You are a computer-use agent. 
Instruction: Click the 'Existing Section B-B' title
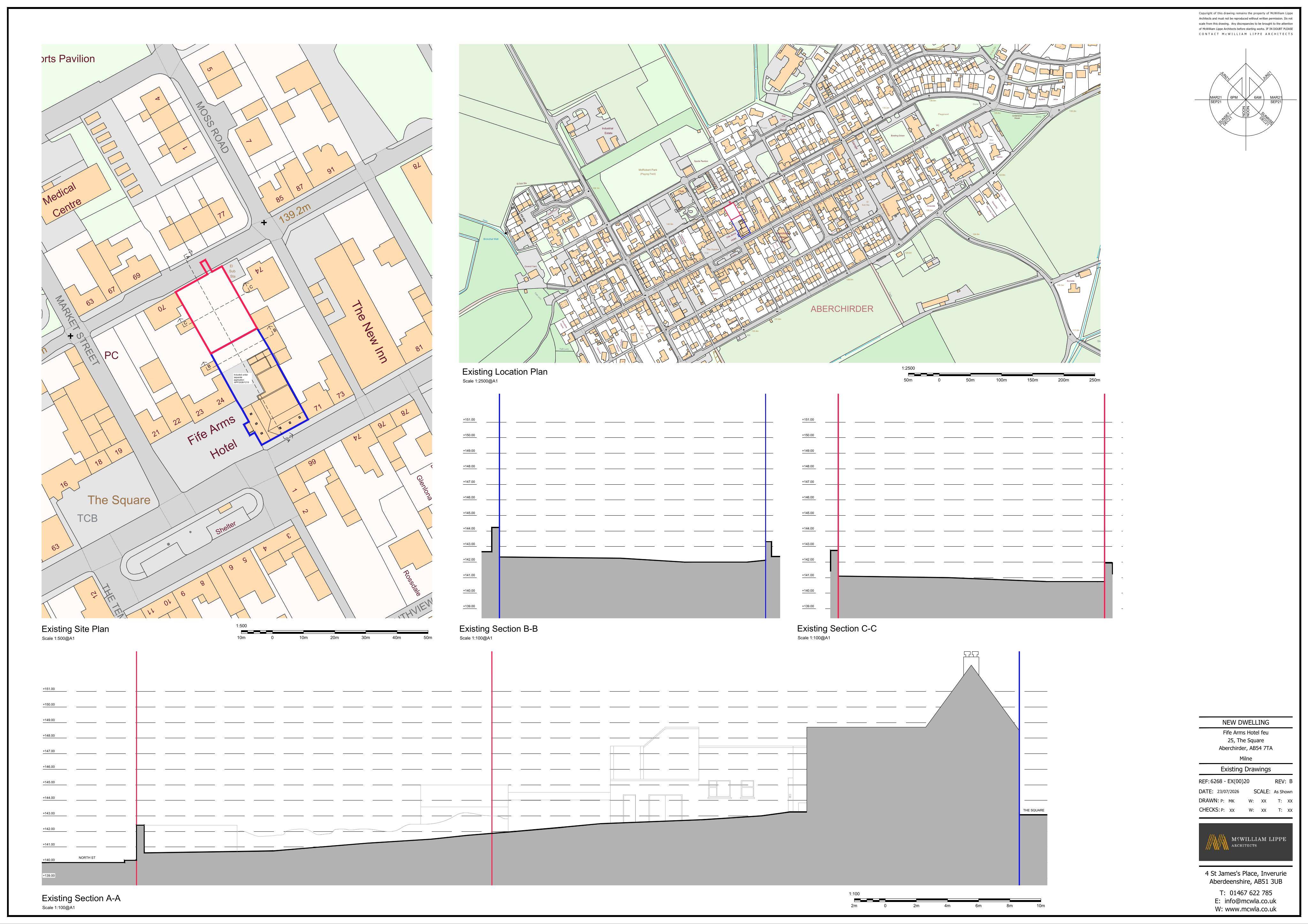coord(498,629)
